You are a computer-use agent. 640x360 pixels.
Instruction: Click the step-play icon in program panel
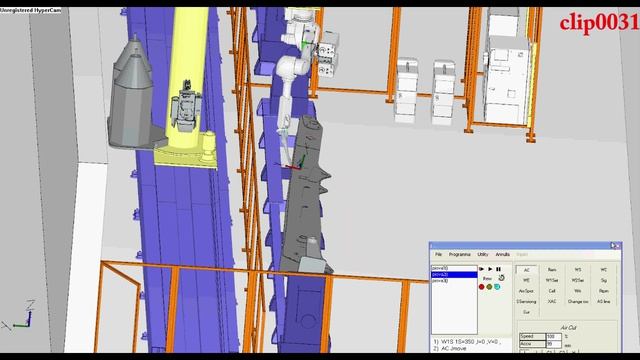pyautogui.click(x=481, y=269)
